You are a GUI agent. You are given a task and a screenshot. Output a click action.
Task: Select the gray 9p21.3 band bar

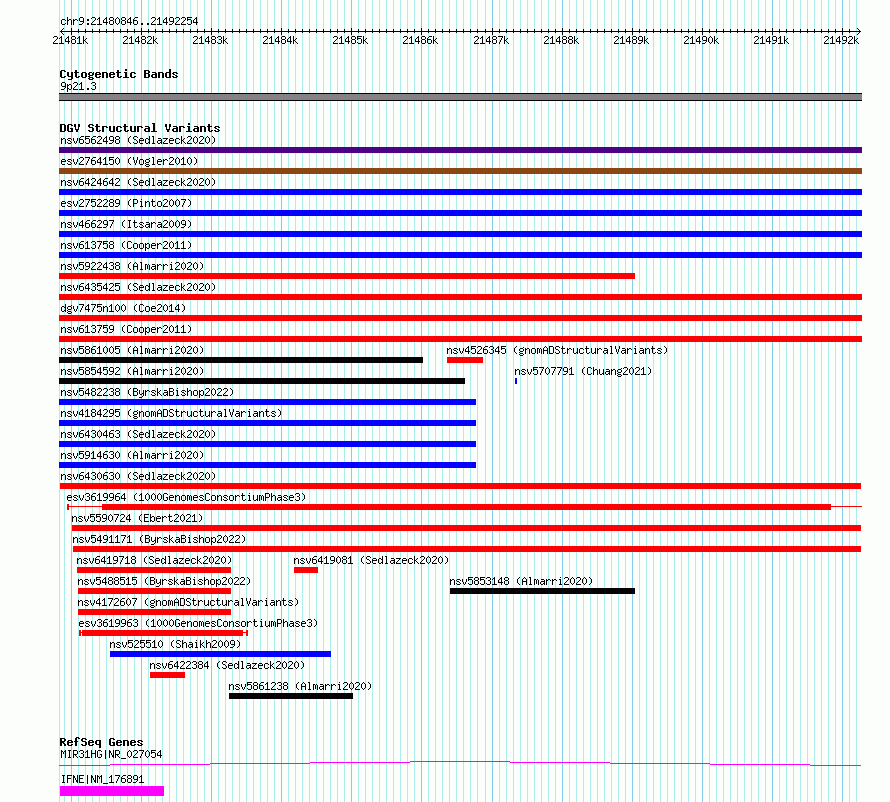pos(460,97)
